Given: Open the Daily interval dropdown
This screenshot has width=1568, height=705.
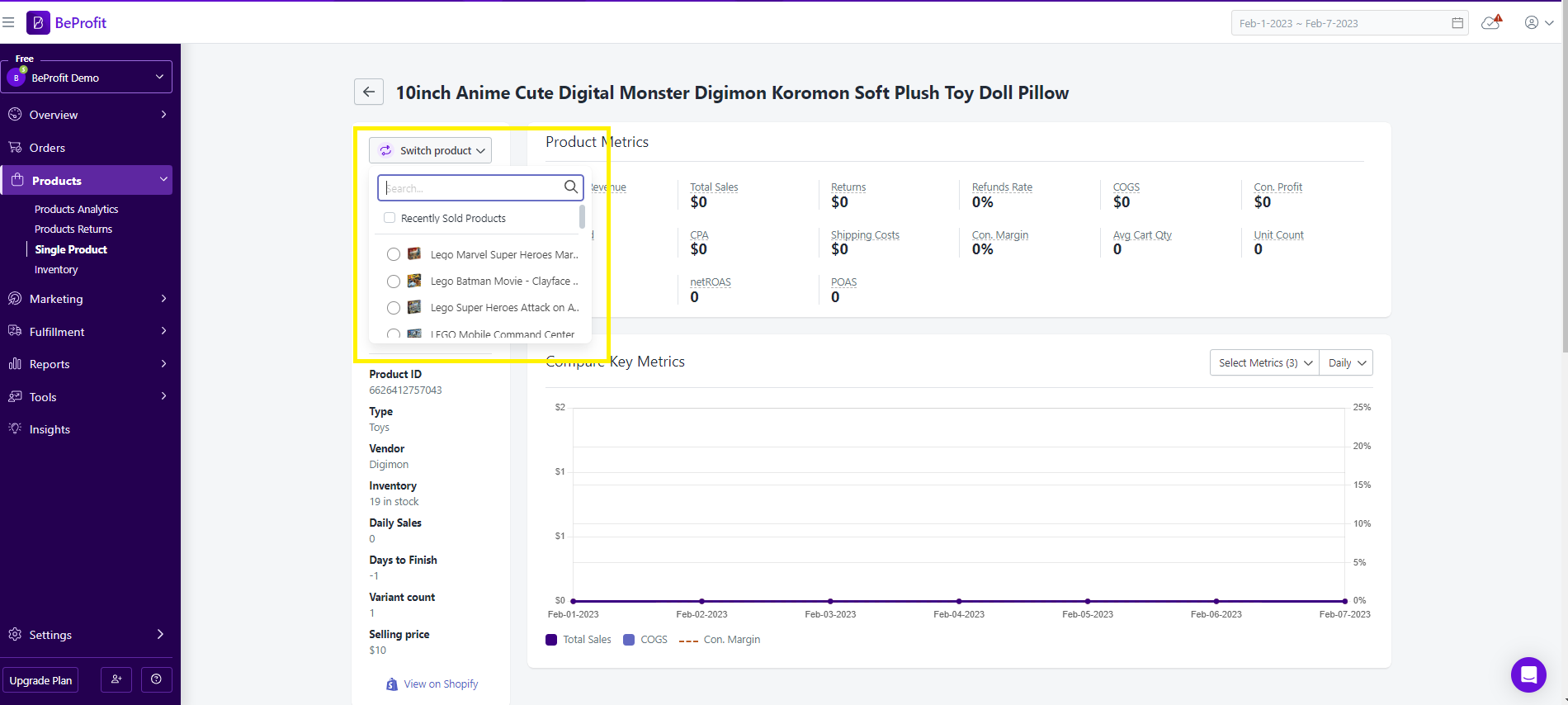Looking at the screenshot, I should pos(1346,362).
